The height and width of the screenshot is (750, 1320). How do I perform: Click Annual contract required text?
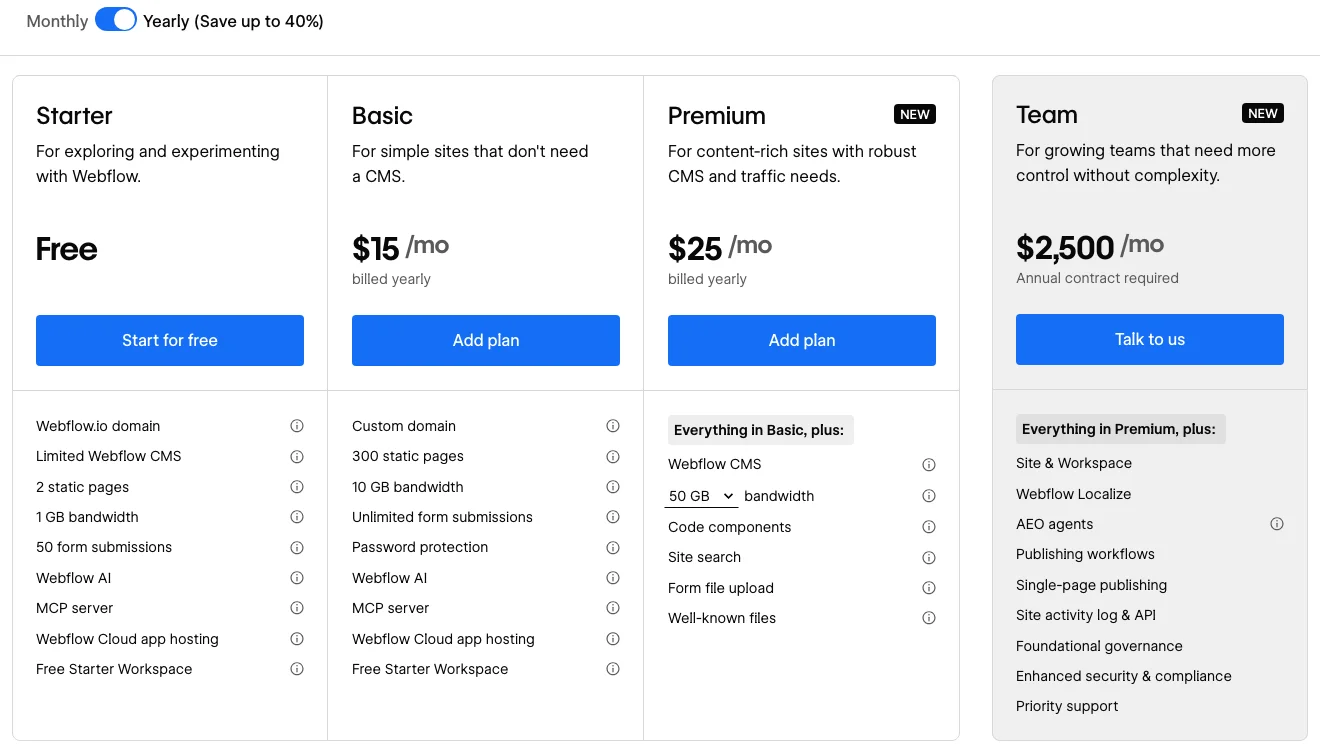click(x=1097, y=278)
